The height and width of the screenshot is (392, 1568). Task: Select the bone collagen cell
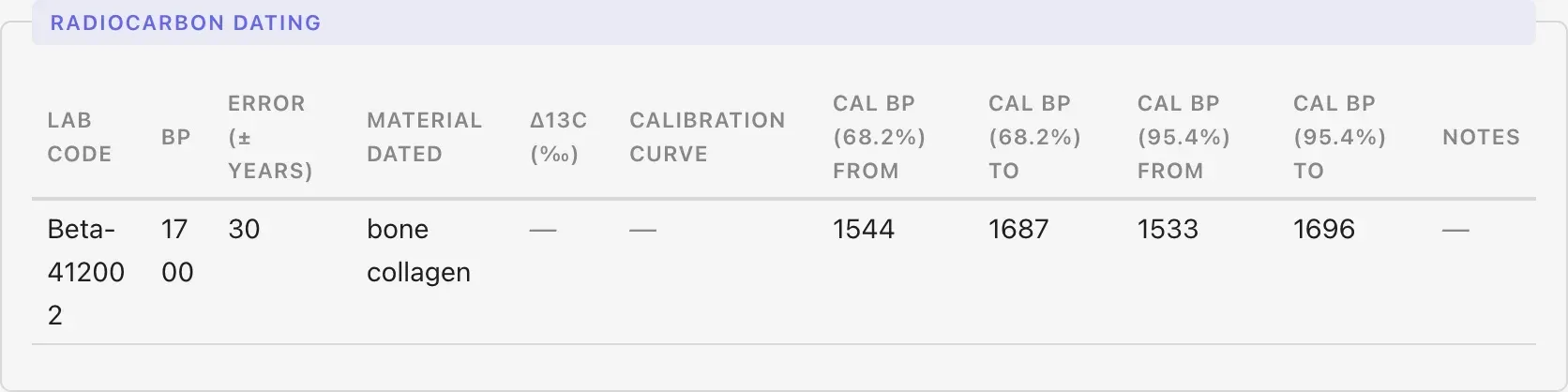[x=418, y=250]
